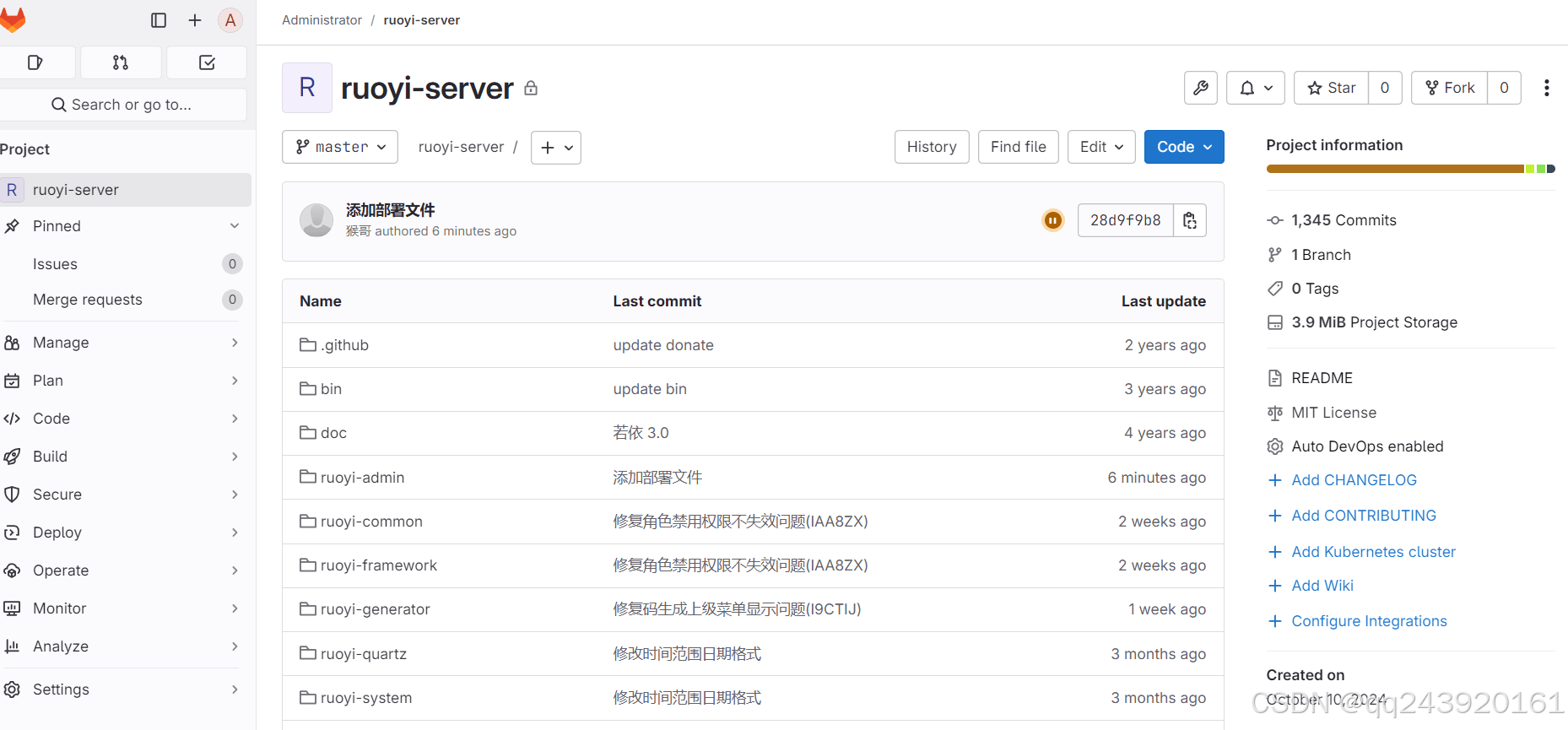Open the admin wrench icon button
This screenshot has width=1568, height=730.
(1200, 88)
